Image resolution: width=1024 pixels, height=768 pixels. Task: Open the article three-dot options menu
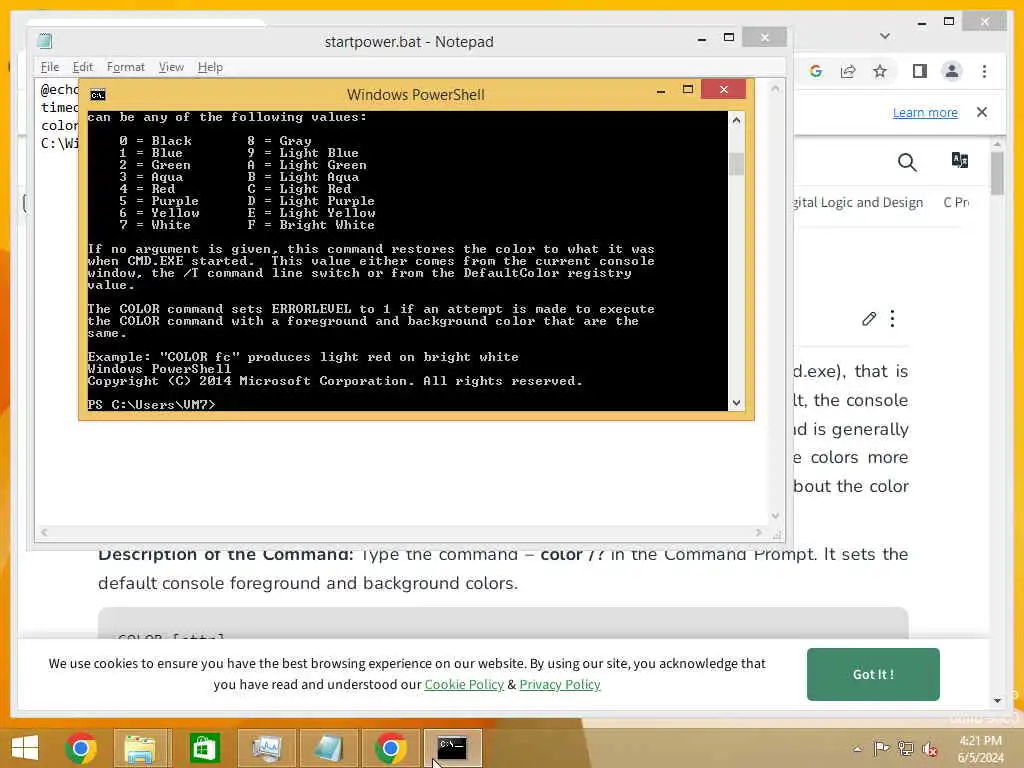(892, 319)
